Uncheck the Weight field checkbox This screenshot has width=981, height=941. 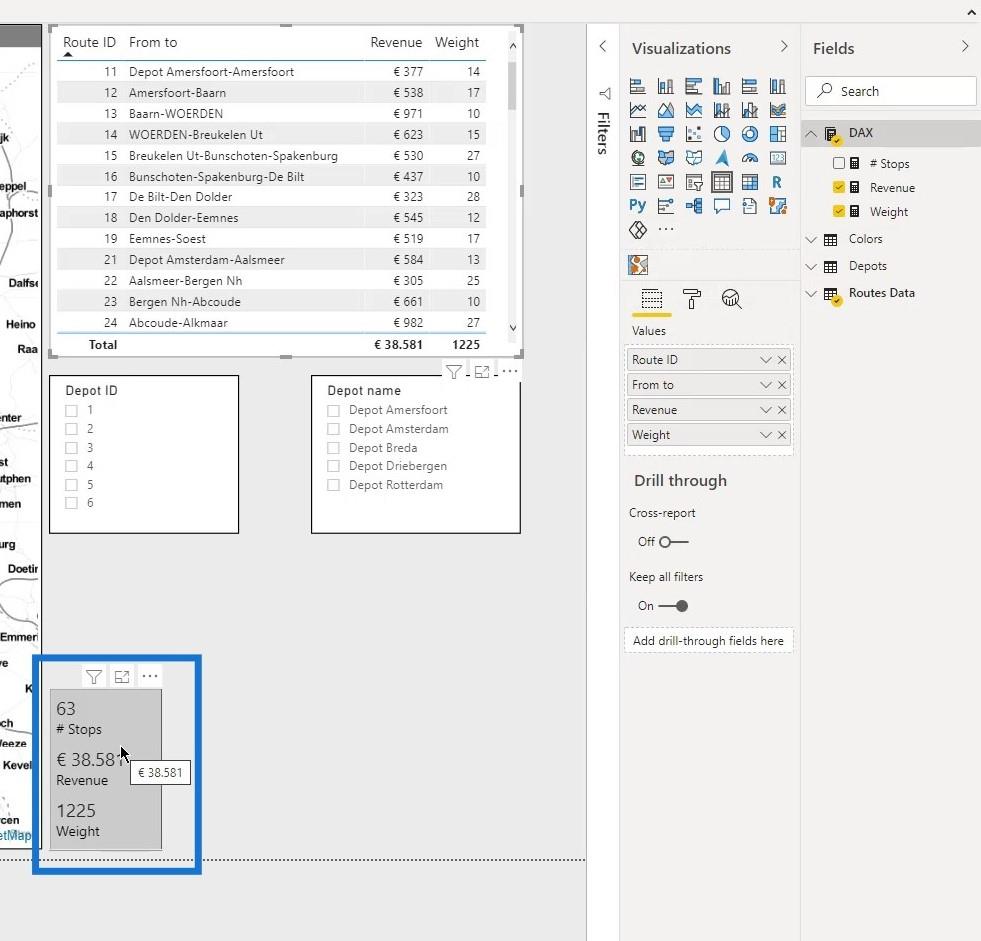click(839, 211)
